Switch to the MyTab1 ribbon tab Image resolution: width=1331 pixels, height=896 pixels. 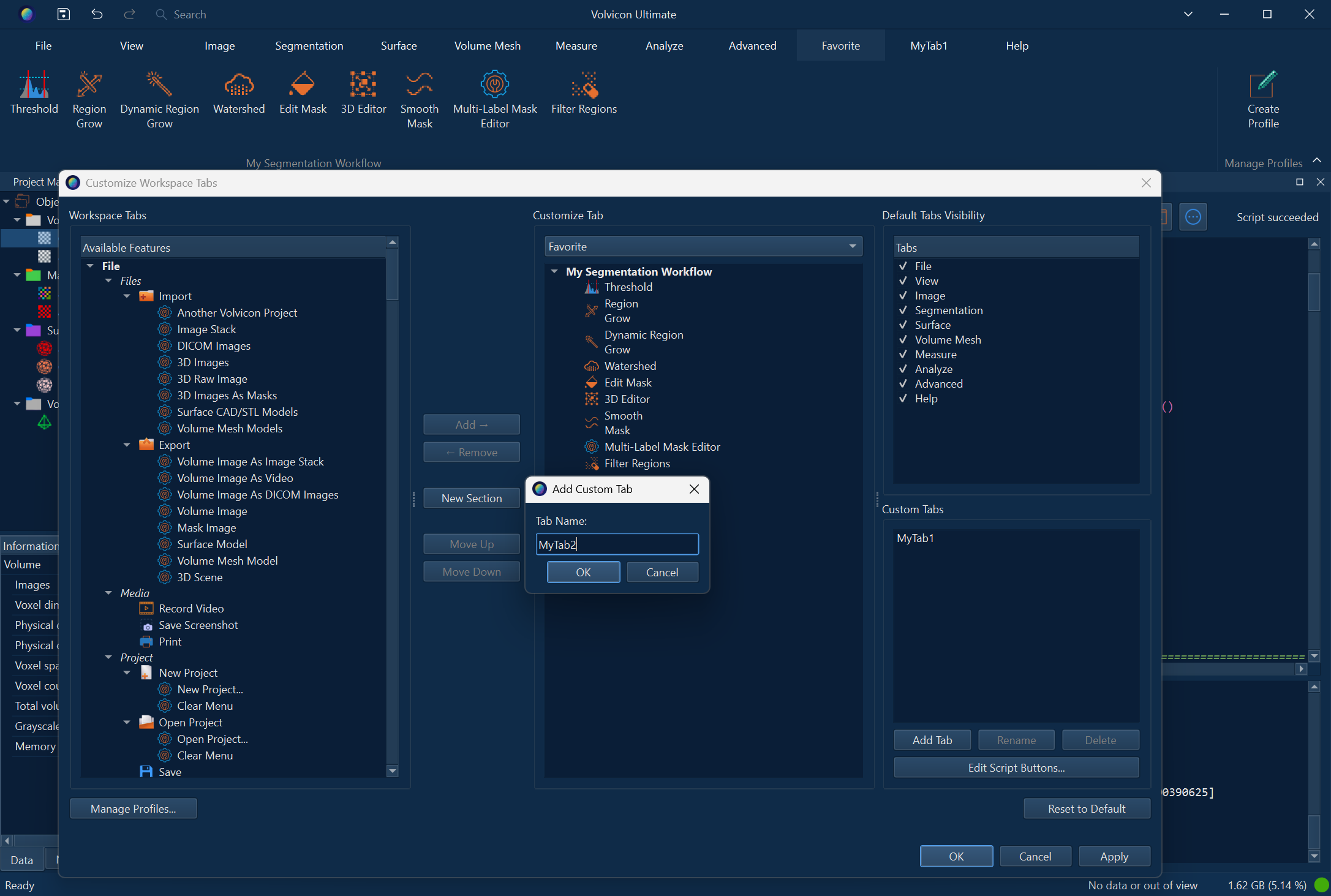[x=929, y=45]
